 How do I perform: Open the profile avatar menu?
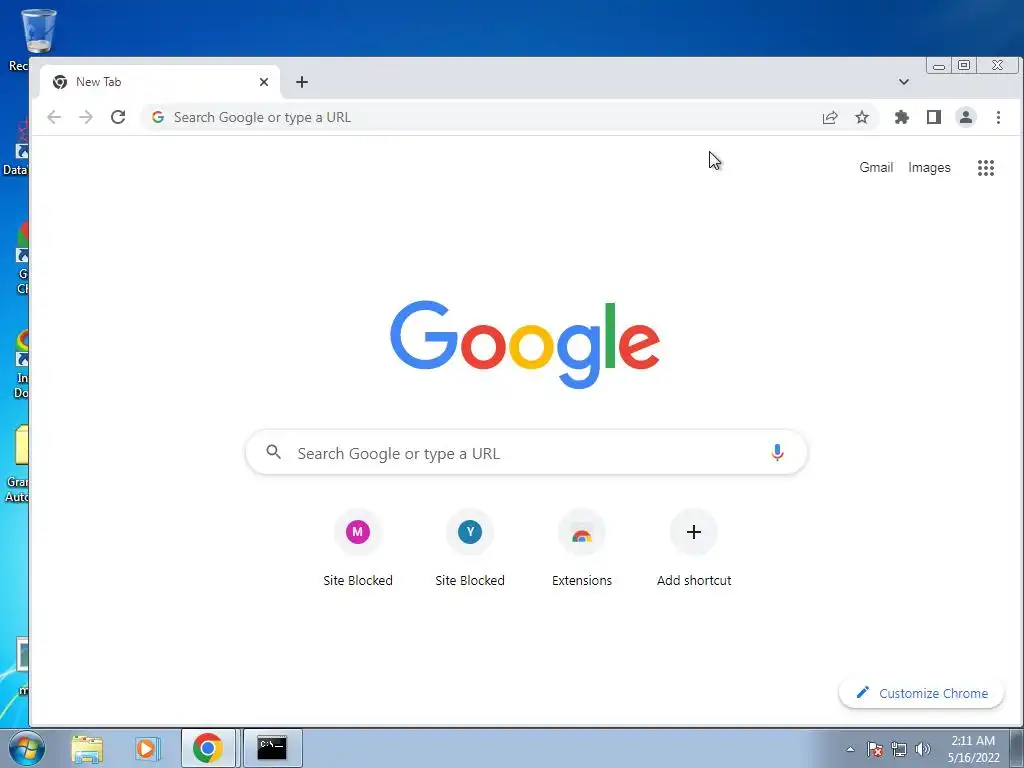pyautogui.click(x=966, y=118)
